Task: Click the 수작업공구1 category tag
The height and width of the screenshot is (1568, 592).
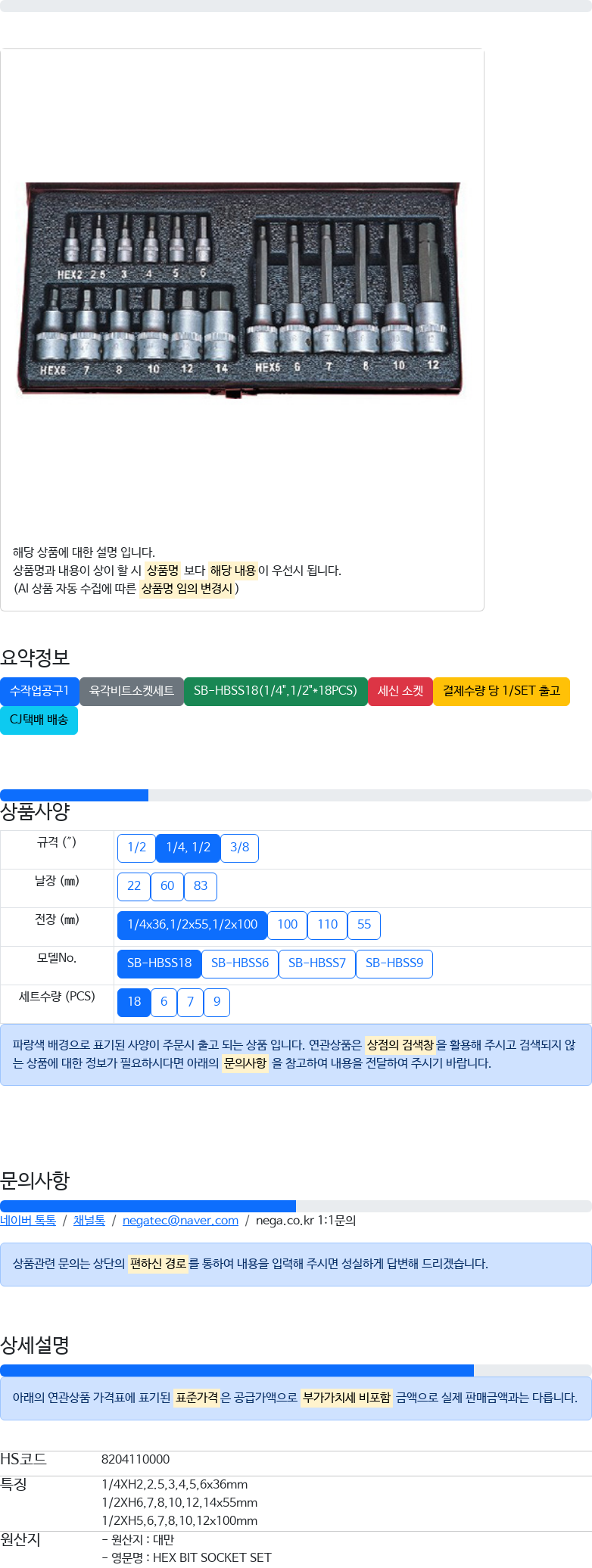Action: click(39, 691)
